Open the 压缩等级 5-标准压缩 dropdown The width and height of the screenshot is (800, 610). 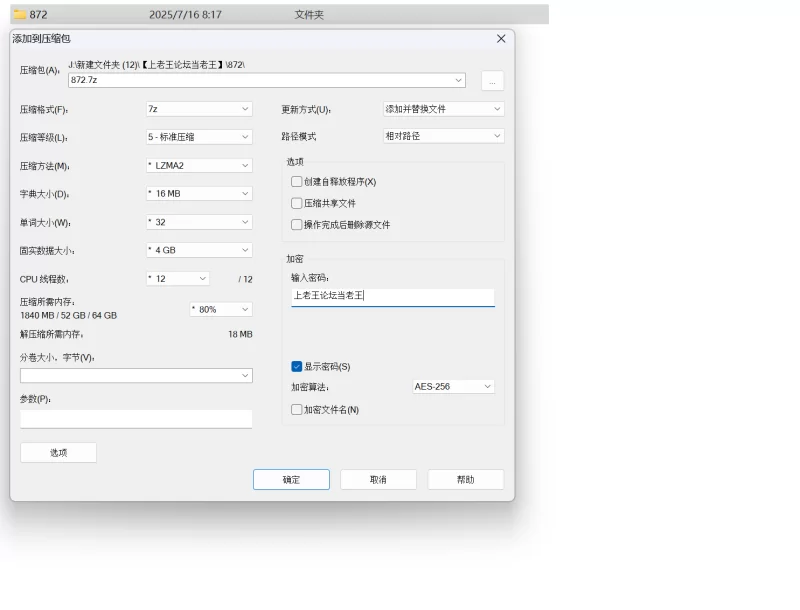[x=199, y=137]
